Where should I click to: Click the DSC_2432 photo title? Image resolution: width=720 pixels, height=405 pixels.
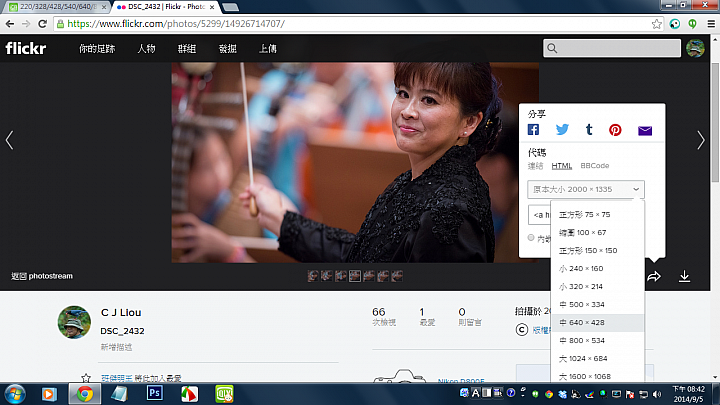click(x=122, y=331)
